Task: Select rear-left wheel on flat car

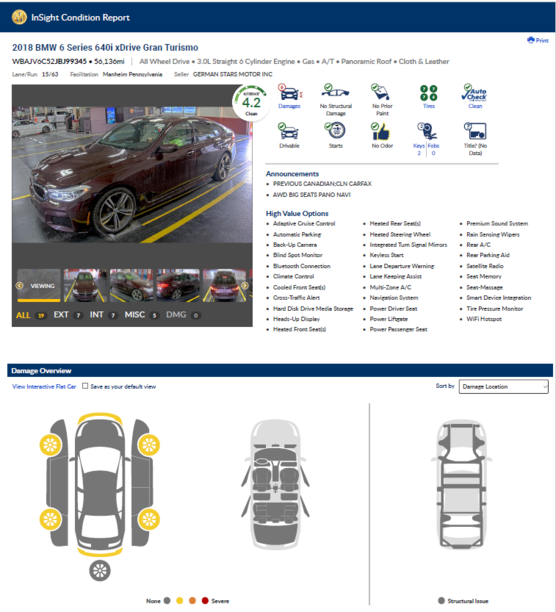Action: click(x=50, y=519)
